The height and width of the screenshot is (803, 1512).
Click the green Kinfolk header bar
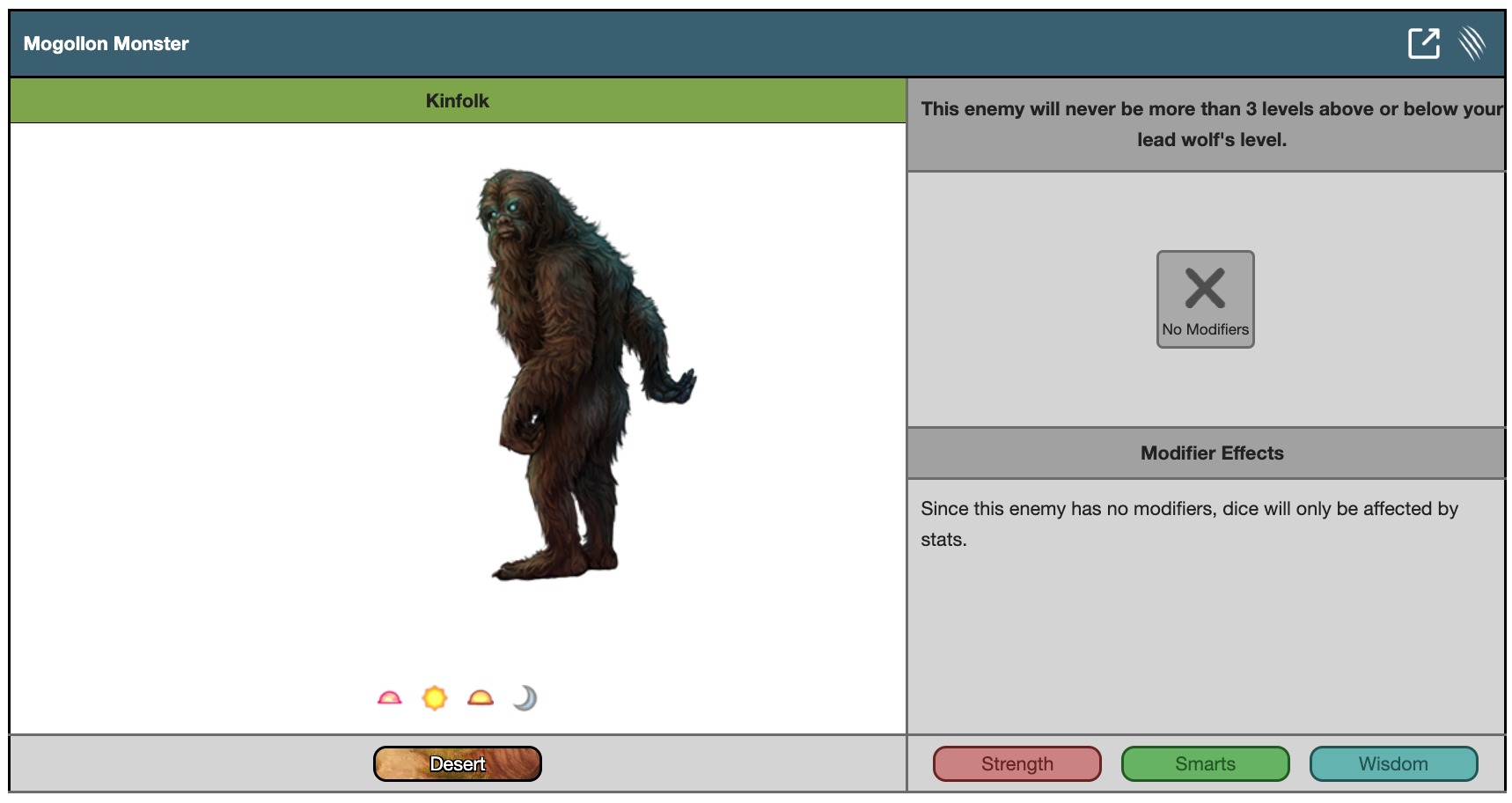457,100
